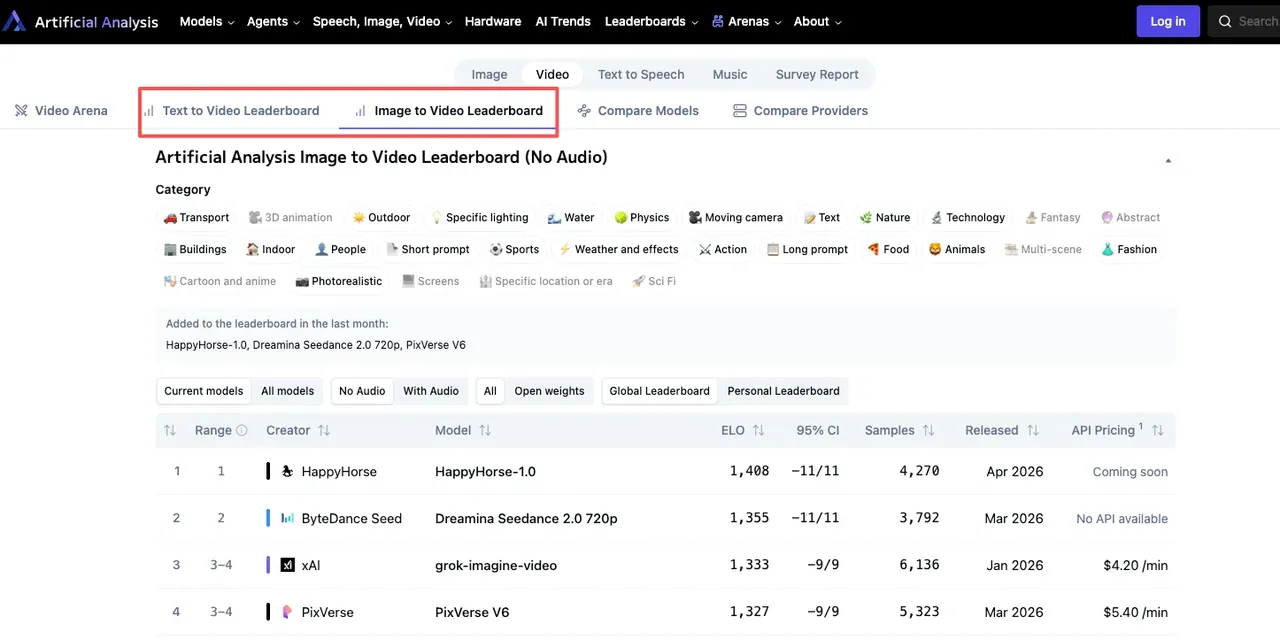
Task: Open the Text to Video Leaderboard tab
Action: [x=240, y=111]
